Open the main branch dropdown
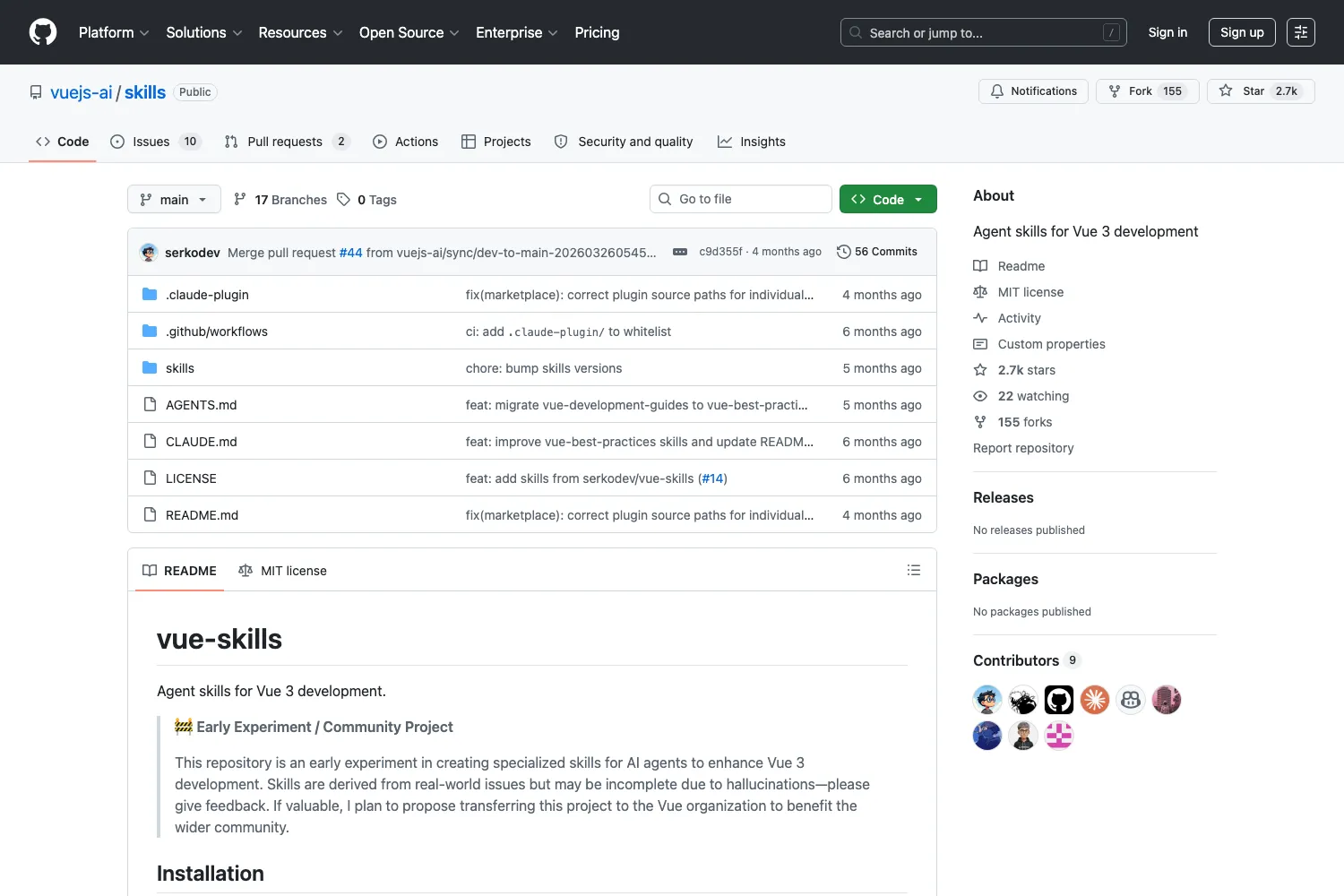Screen dimensions: 1344x896 click(174, 199)
